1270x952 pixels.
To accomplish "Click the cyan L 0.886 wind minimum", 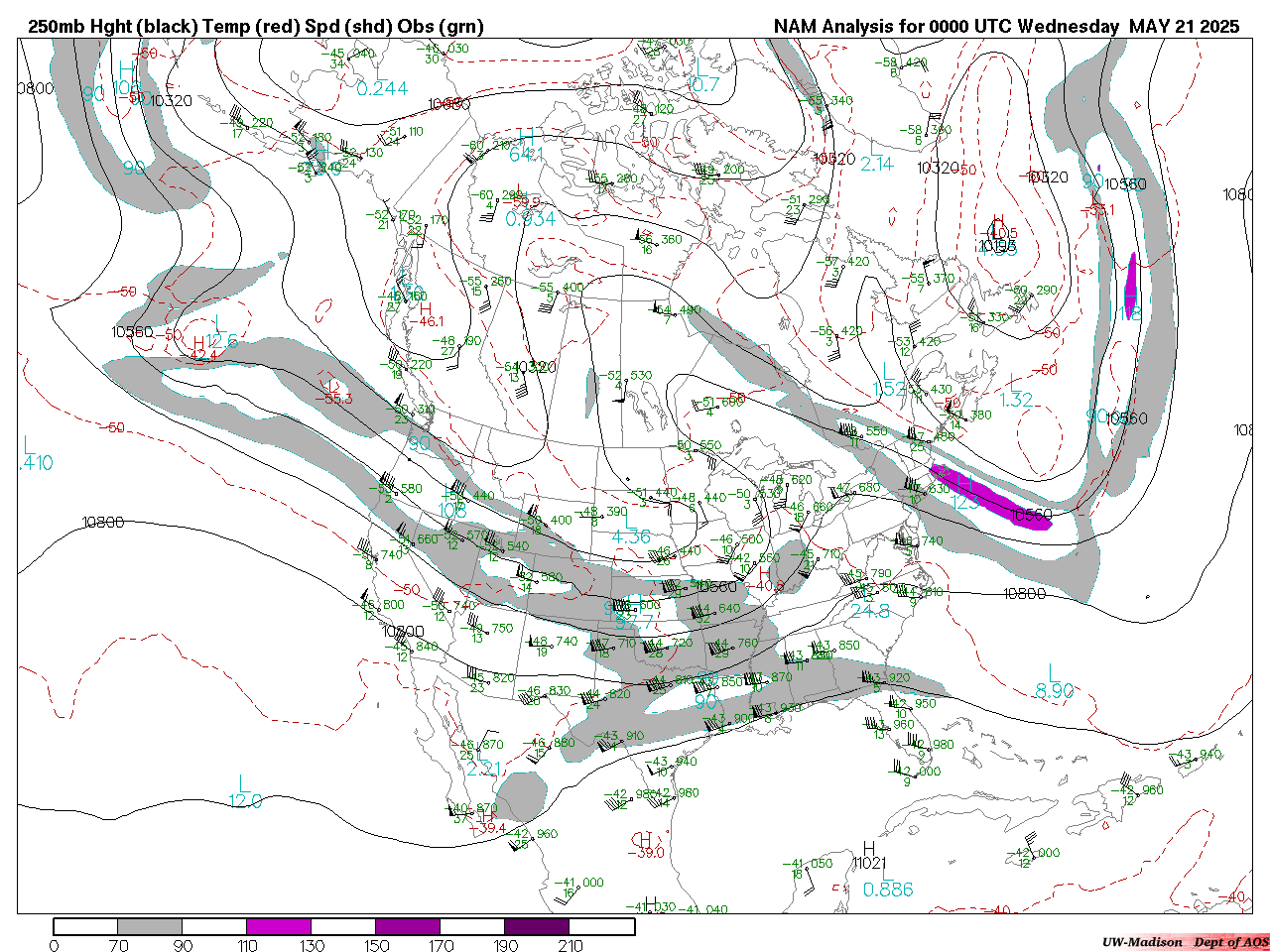I will pyautogui.click(x=887, y=890).
